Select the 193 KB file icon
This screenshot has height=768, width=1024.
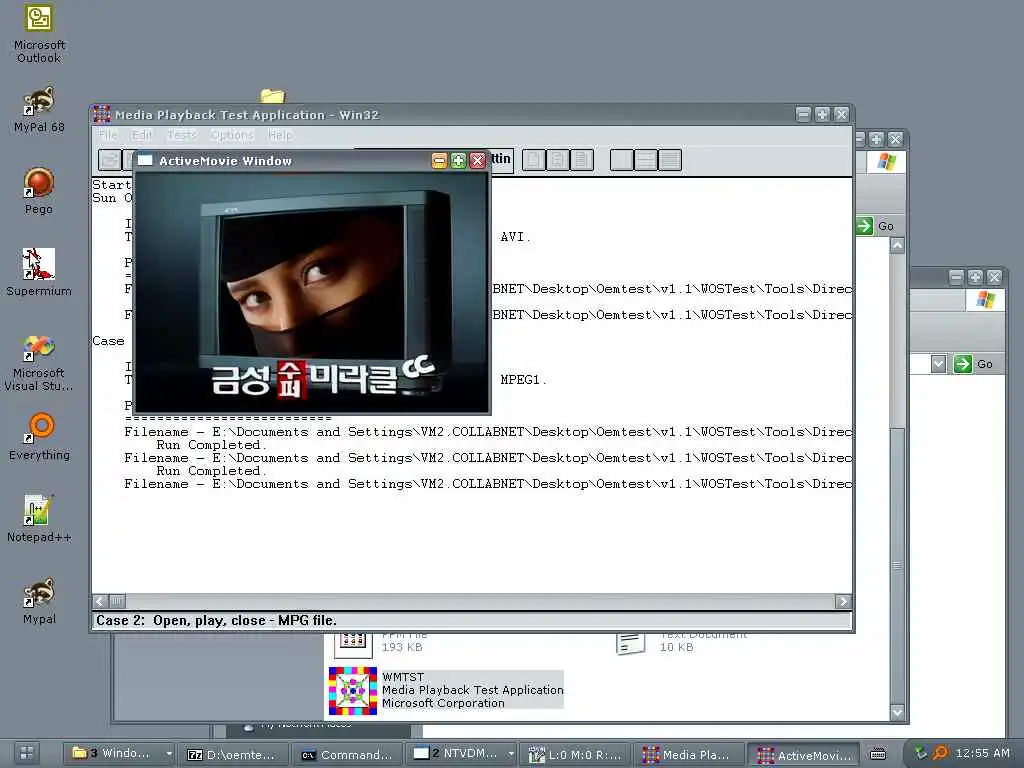(352, 644)
